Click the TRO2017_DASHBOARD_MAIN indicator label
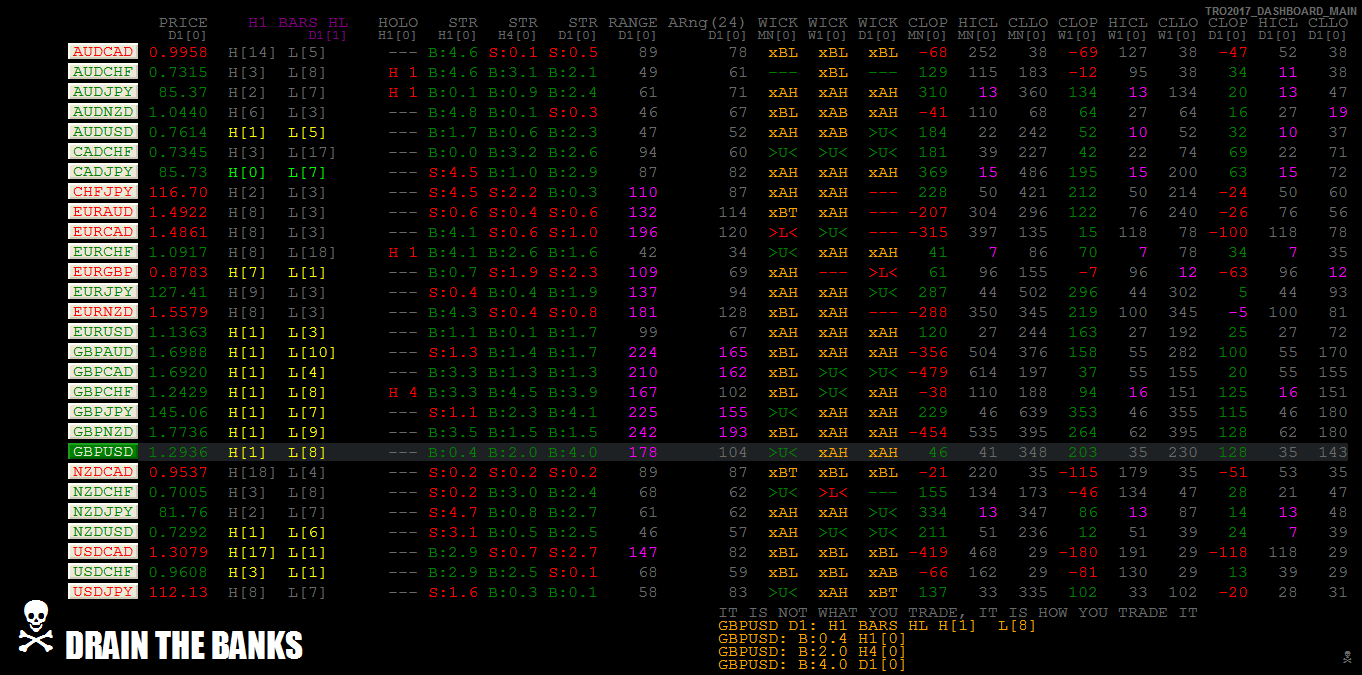Screen dimensions: 1362x675 coord(1280,10)
